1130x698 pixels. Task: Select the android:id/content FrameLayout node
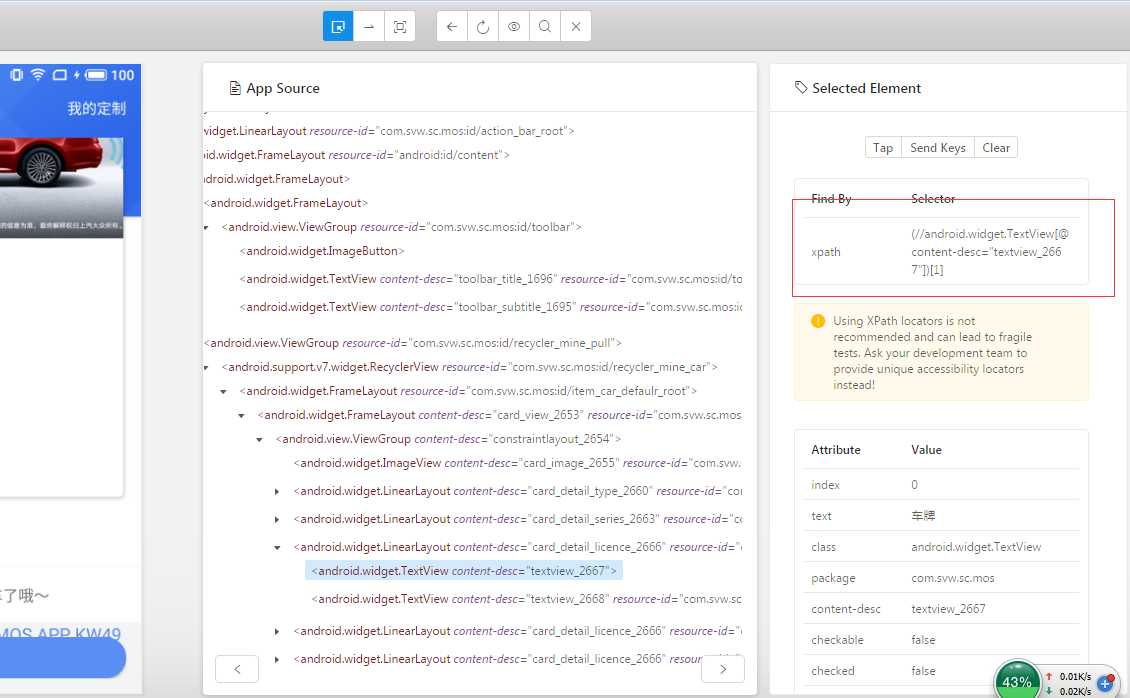(x=357, y=155)
